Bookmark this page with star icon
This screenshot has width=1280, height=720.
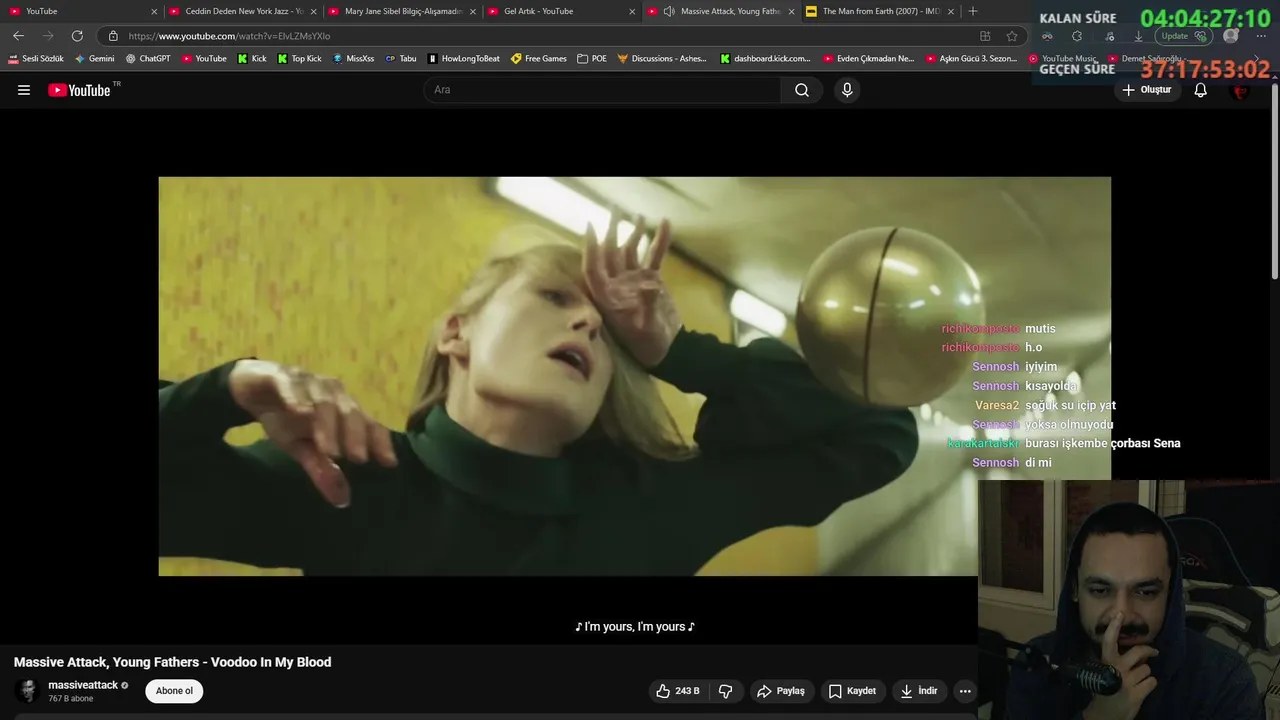1012,36
